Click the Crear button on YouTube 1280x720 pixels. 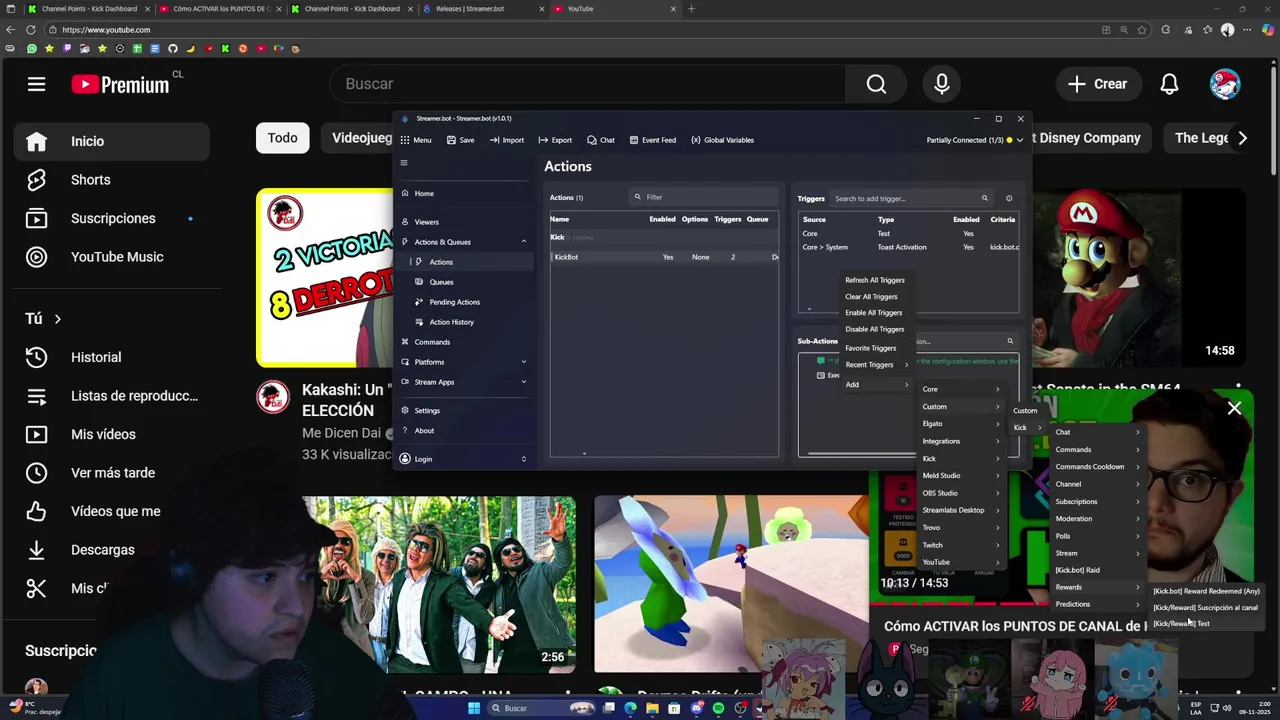pos(1097,84)
